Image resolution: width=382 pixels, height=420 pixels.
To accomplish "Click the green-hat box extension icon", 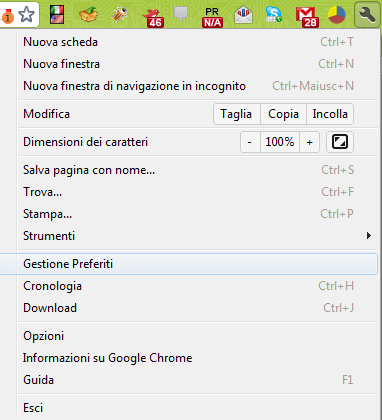I will click(x=88, y=14).
